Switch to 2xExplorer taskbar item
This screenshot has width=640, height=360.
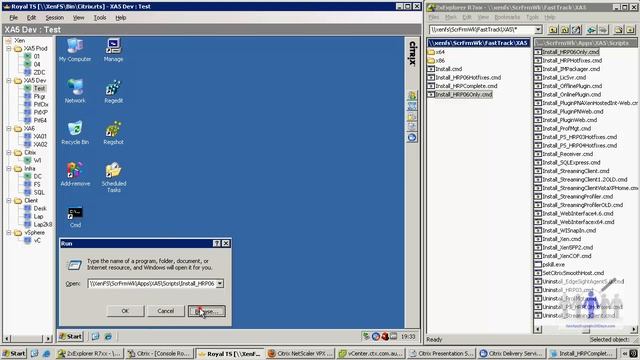coord(90,353)
